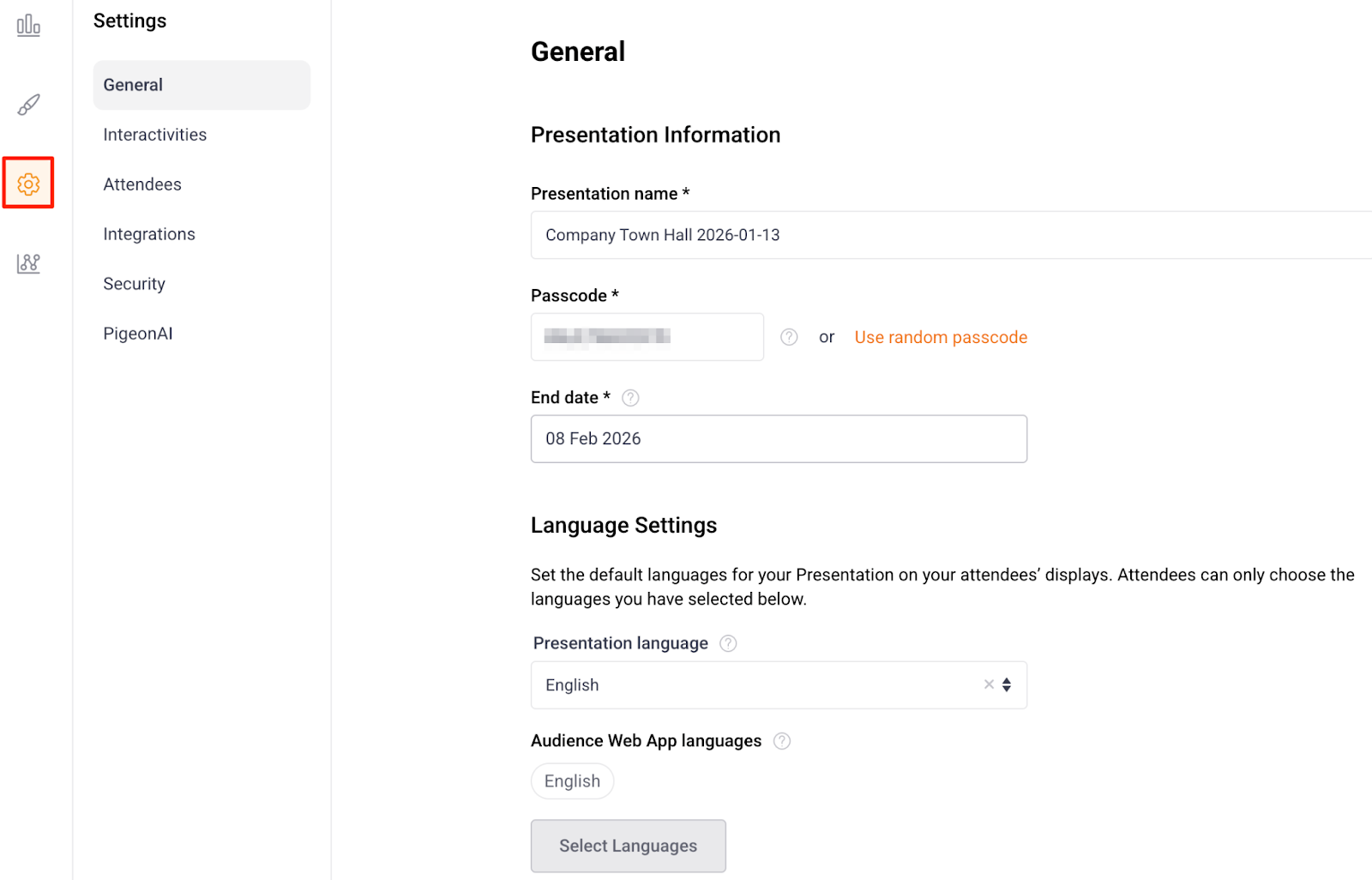Expand the Presentation language dropdown
Screen dimensions: 1372x880
tap(1007, 684)
